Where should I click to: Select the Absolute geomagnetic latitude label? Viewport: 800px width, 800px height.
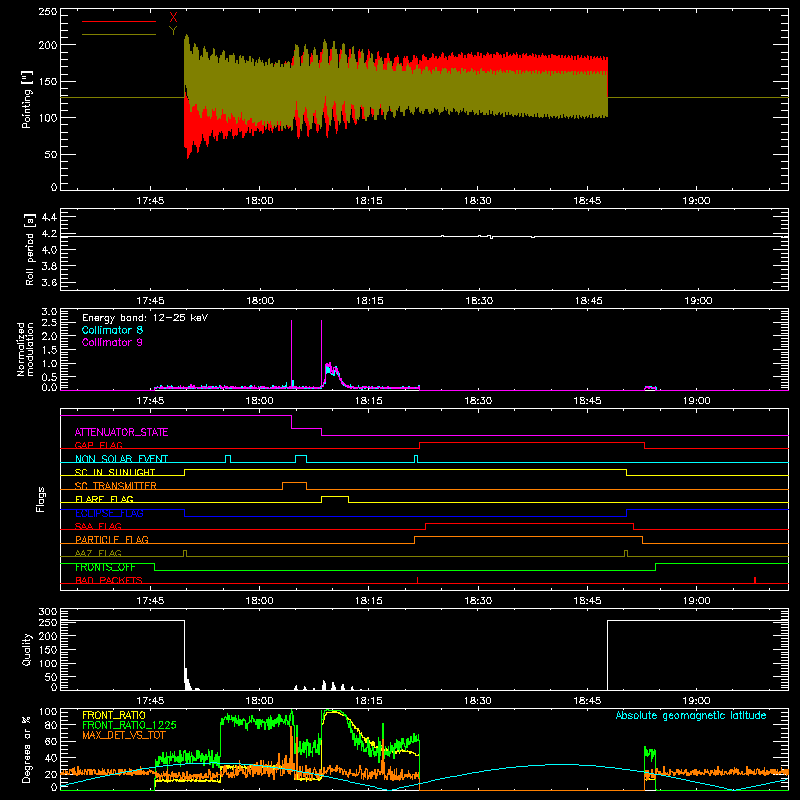click(691, 715)
